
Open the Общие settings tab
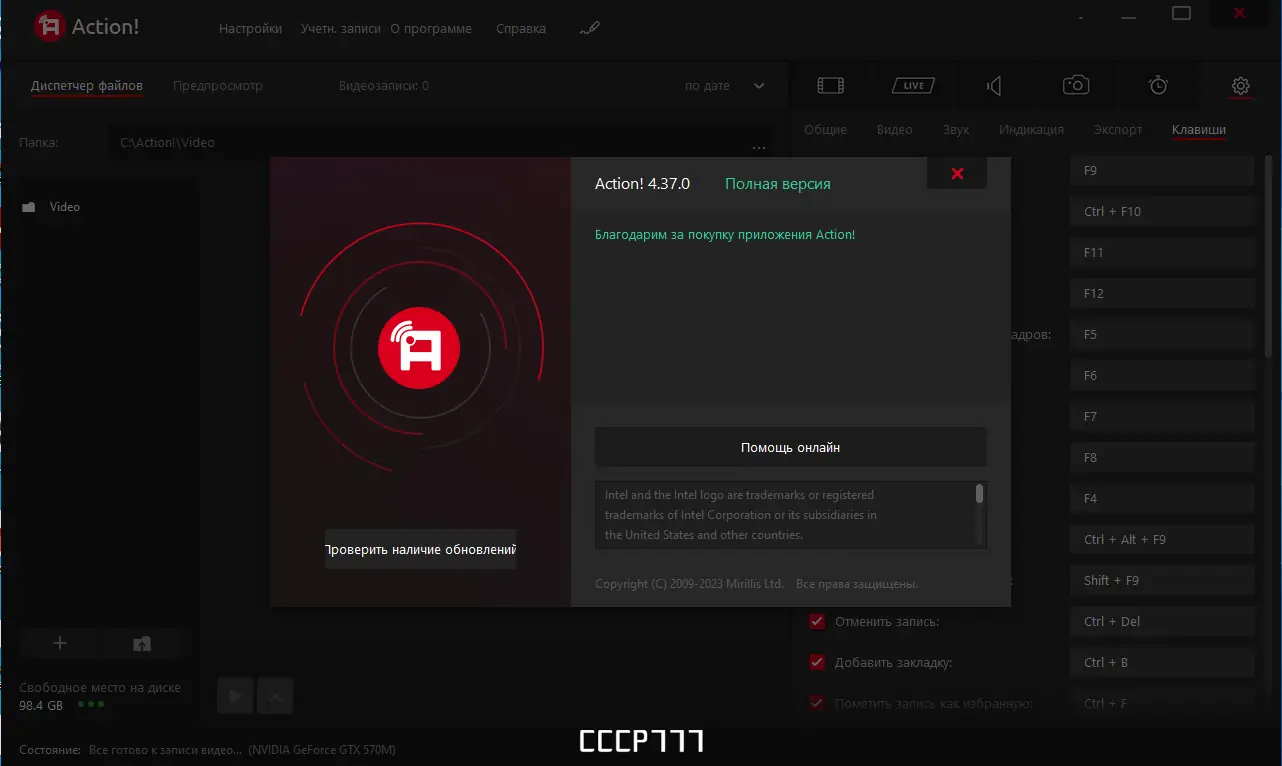(825, 130)
